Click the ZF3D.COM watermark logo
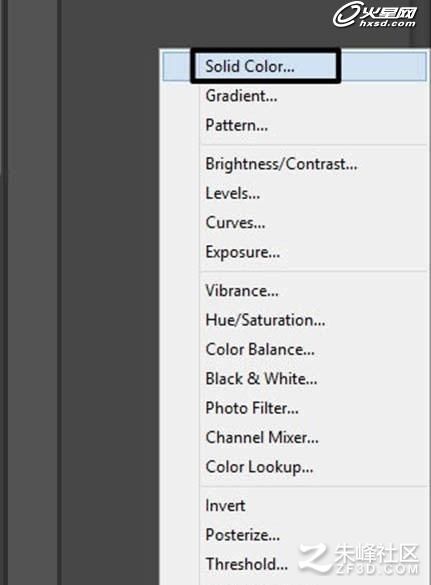Screen dimensions: 431x585 (x=359, y=559)
